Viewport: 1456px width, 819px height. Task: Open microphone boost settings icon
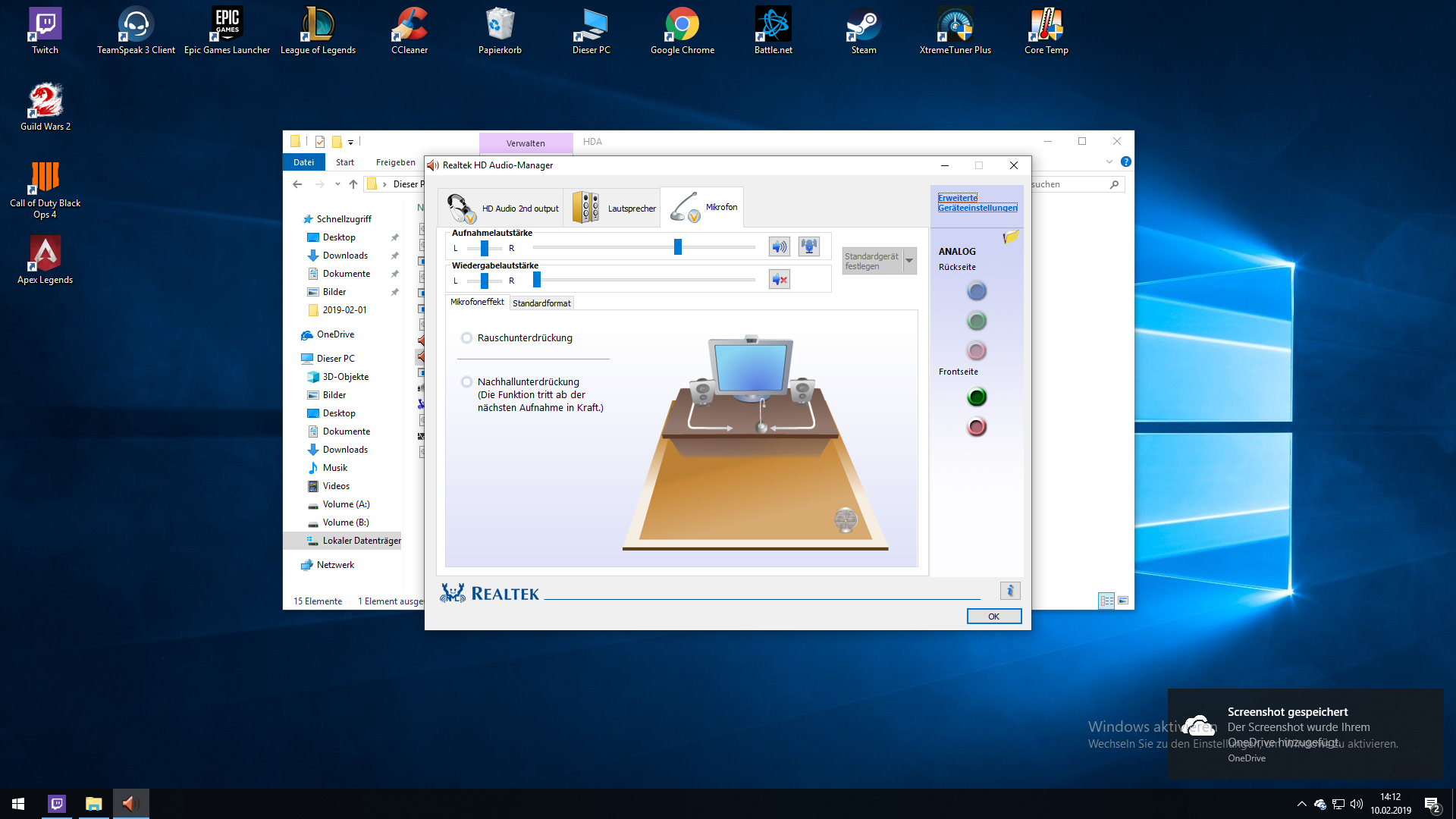click(x=809, y=246)
